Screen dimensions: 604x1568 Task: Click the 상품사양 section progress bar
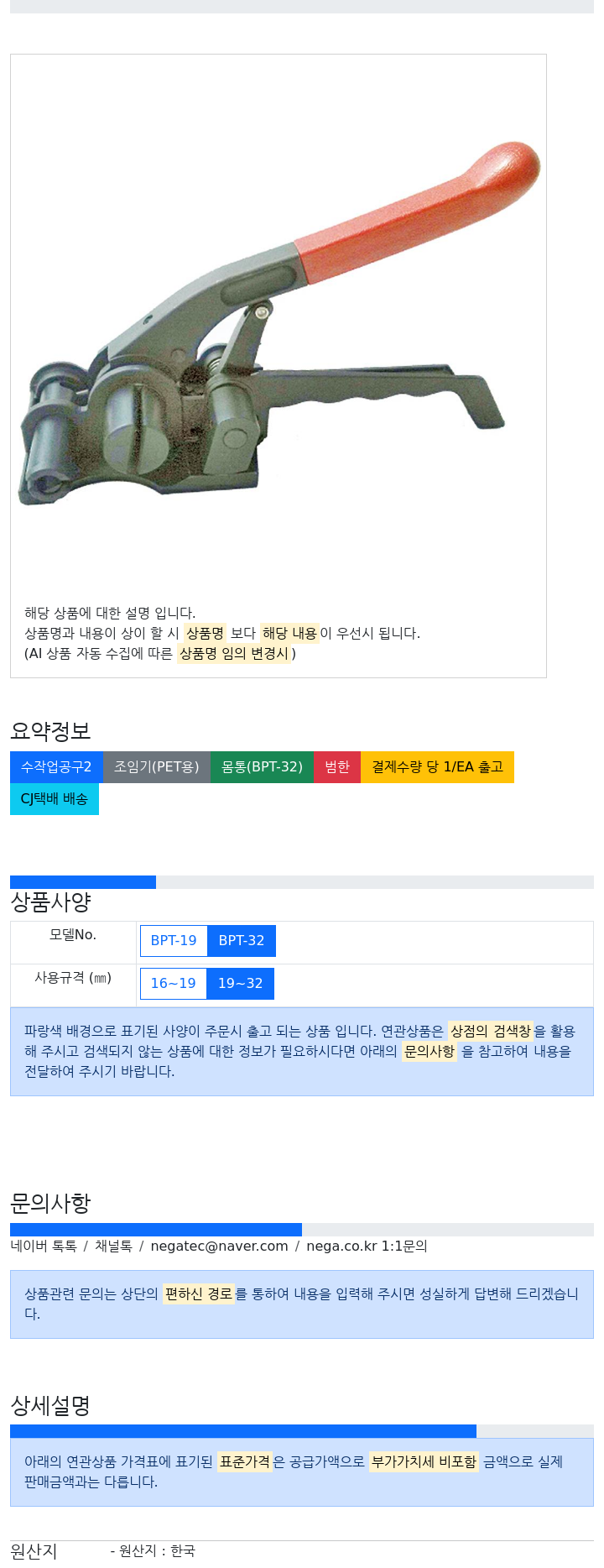(x=302, y=882)
